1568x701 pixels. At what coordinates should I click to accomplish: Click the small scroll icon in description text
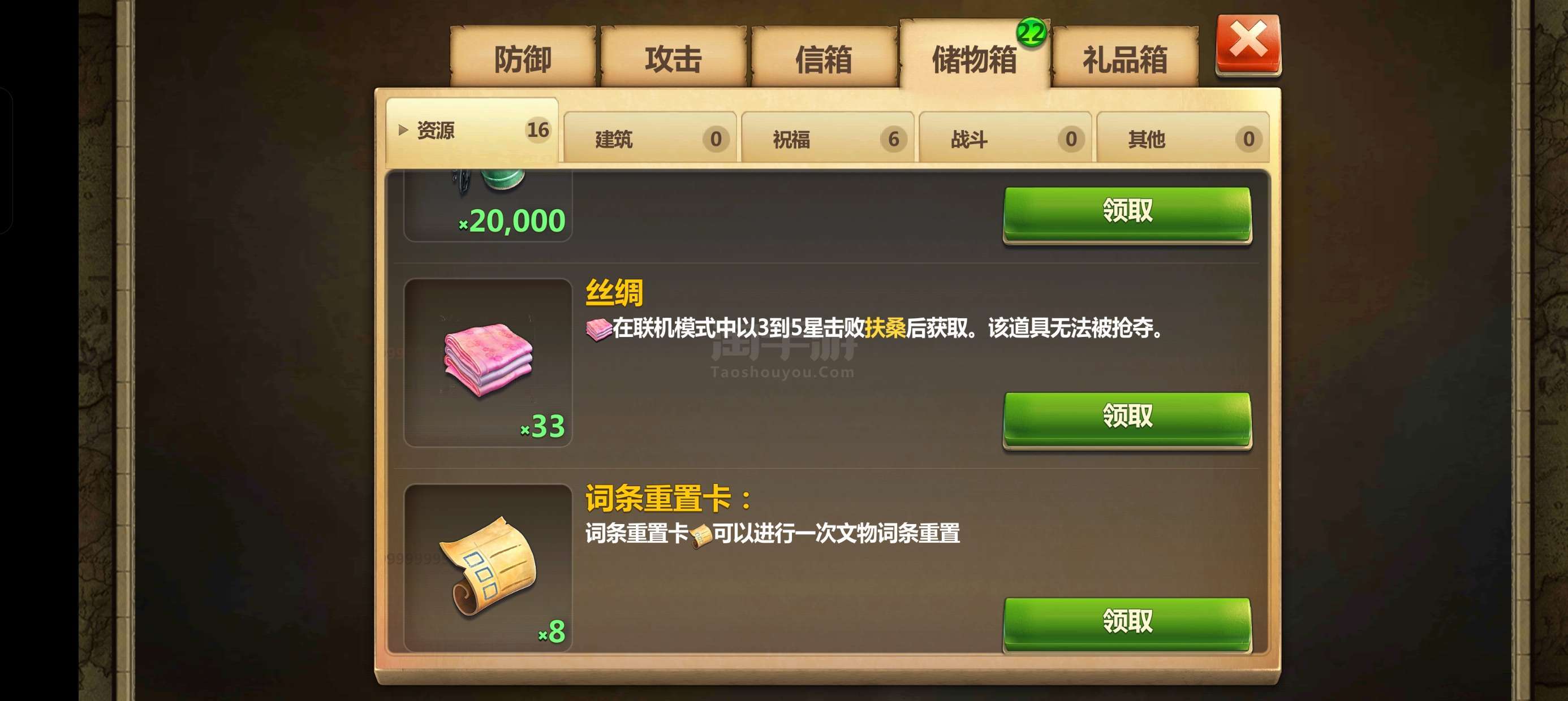point(701,536)
